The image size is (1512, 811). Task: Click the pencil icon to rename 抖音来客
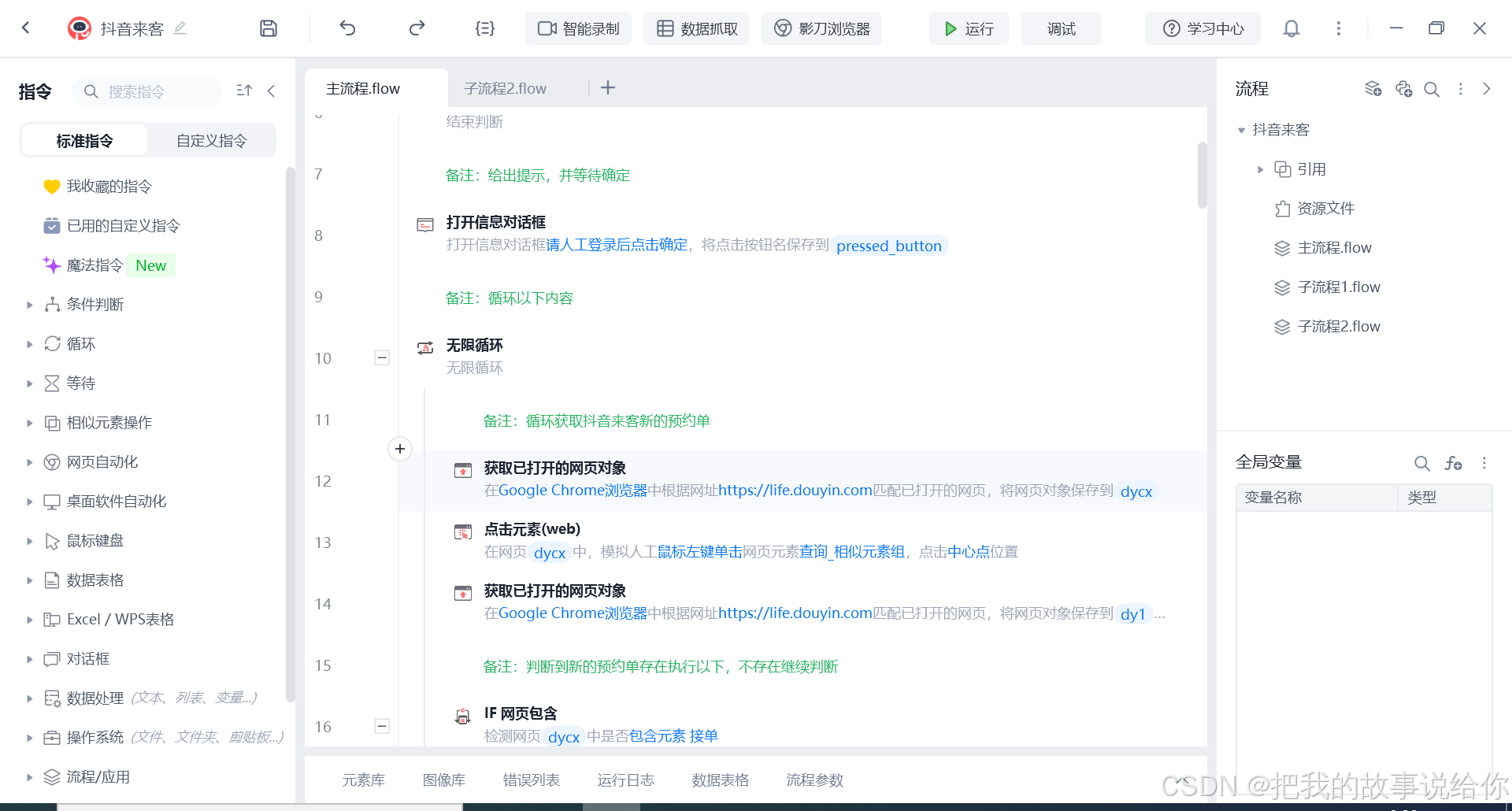(180, 28)
